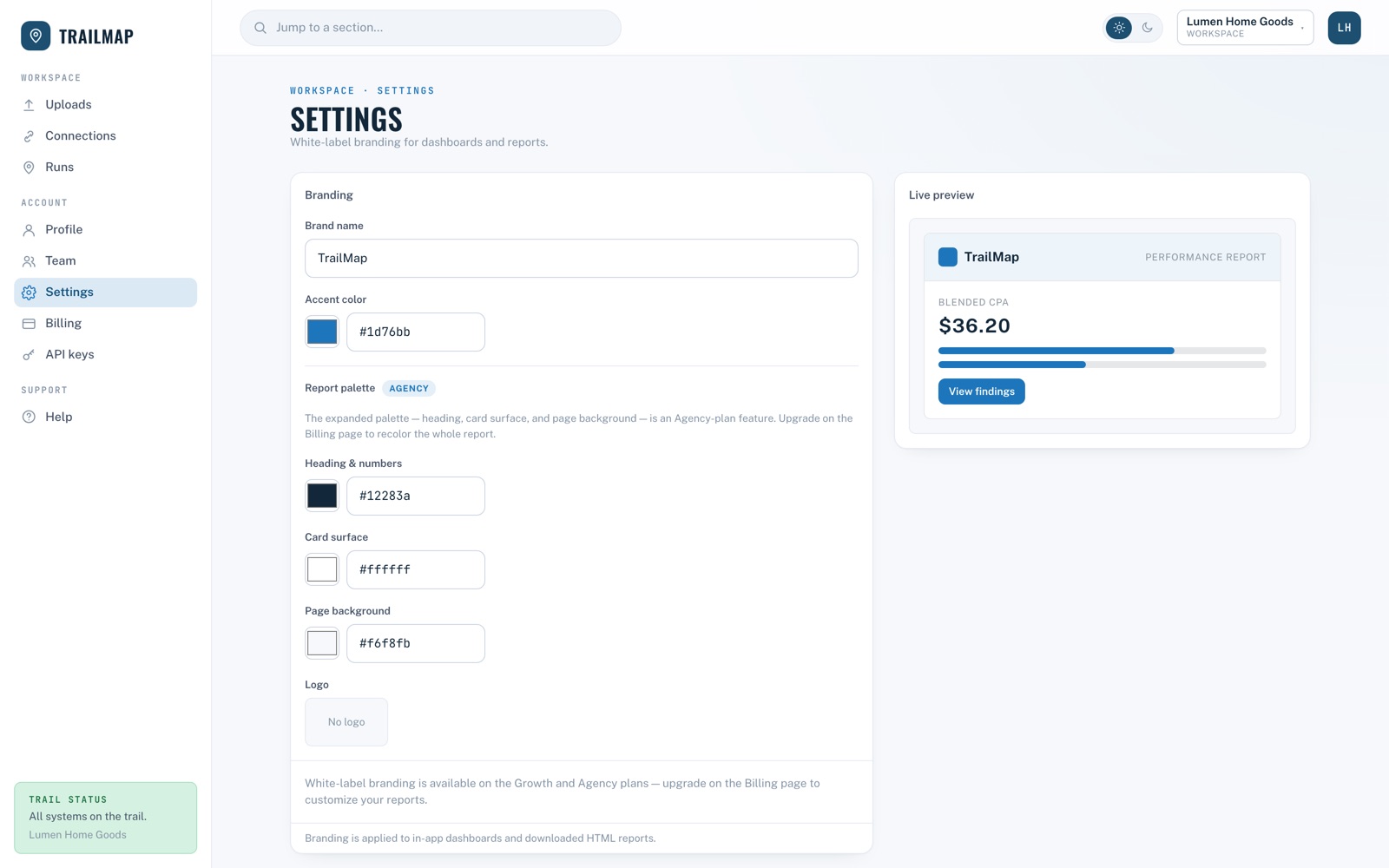
Task: Click the $36.20 blended CPA value
Action: coord(974,325)
